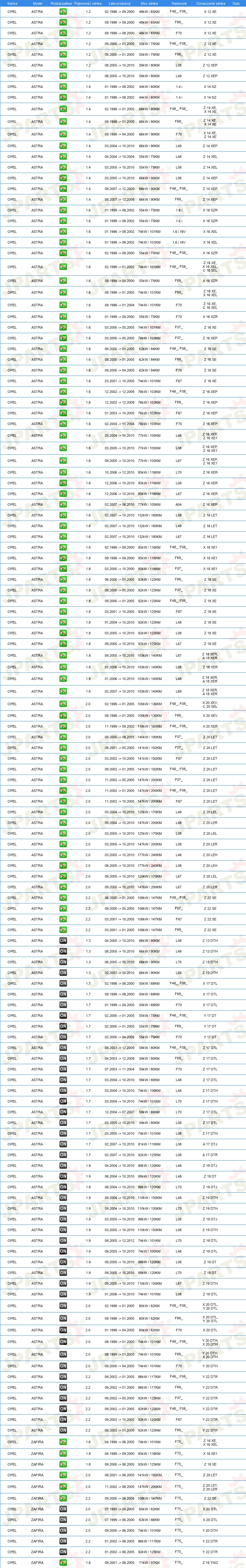Click petrol icon in 140kW / 190KM Z 20 LET row
This screenshot has width=246, height=1568.
coord(63,737)
